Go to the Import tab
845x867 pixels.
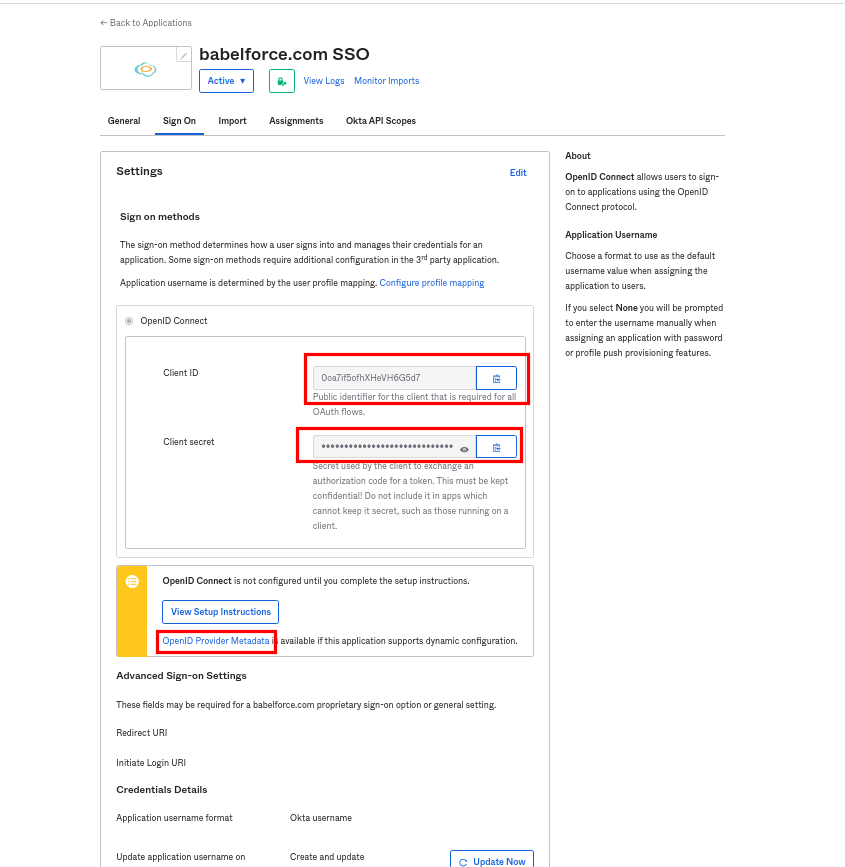(232, 121)
